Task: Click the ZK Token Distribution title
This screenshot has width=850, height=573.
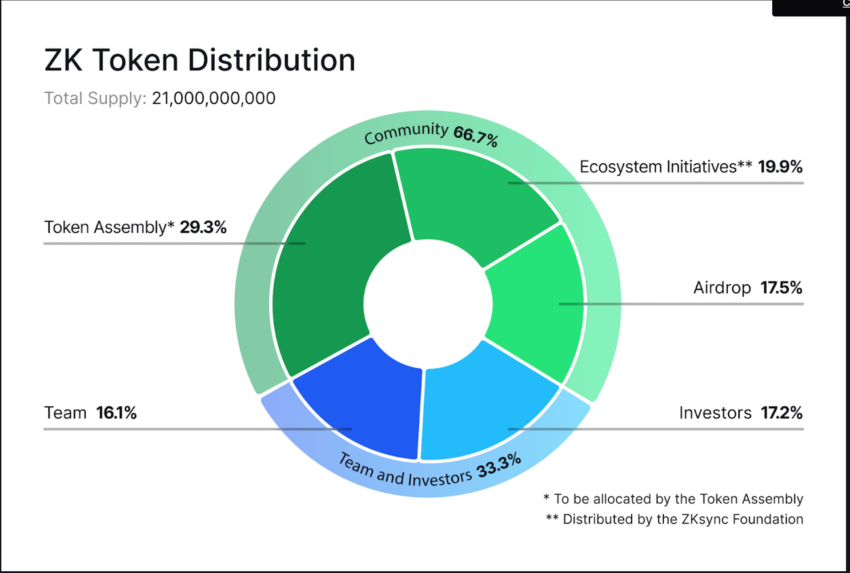Action: tap(199, 60)
